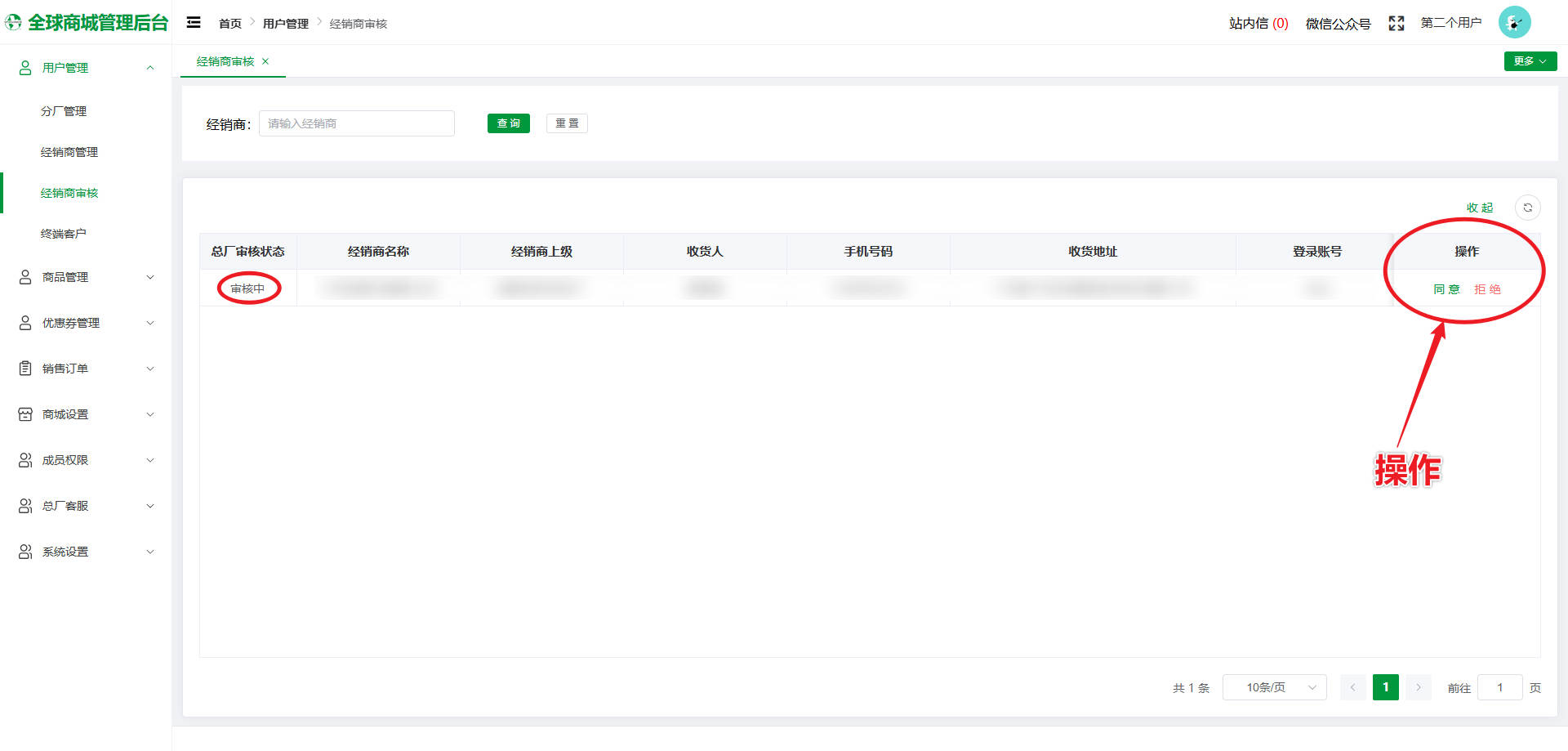Open the 更多 dropdown button
This screenshot has height=751, width=1568.
coord(1530,61)
